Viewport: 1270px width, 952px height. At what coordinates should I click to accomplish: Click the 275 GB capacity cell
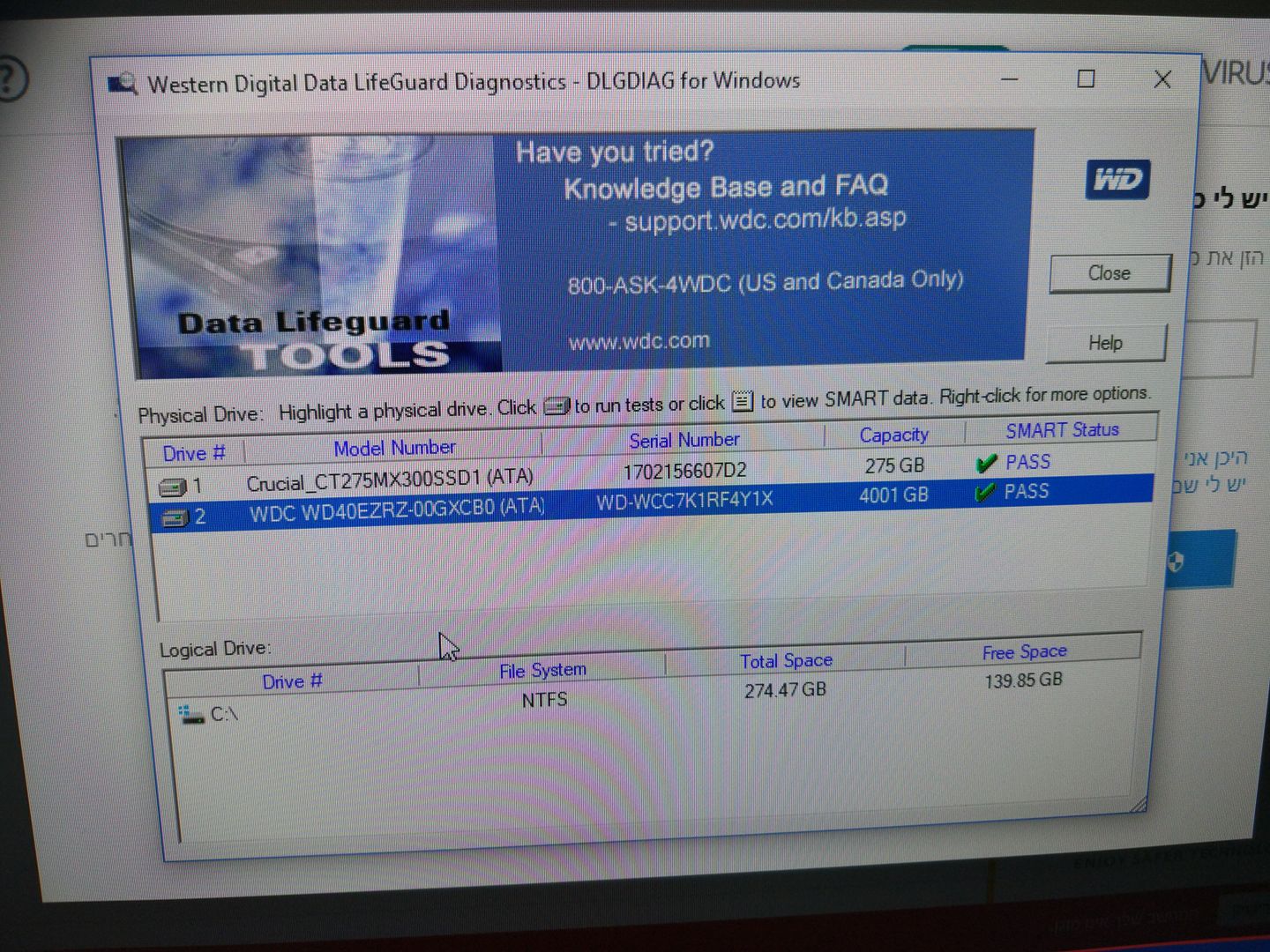coord(894,465)
